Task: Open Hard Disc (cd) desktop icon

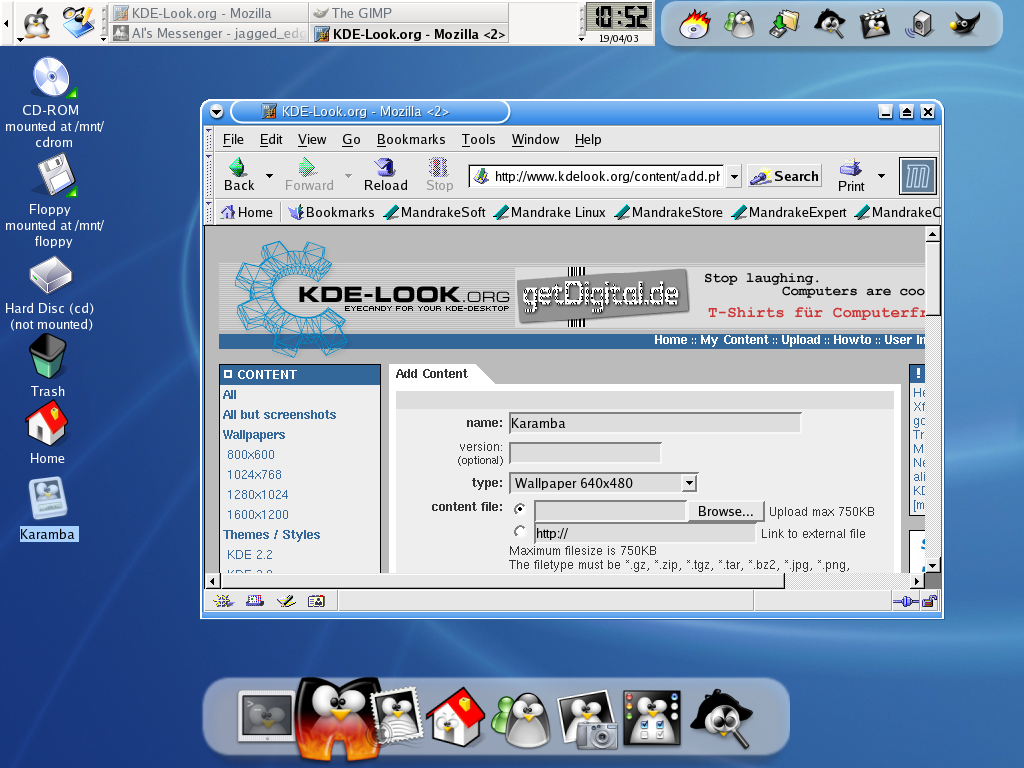Action: point(51,275)
